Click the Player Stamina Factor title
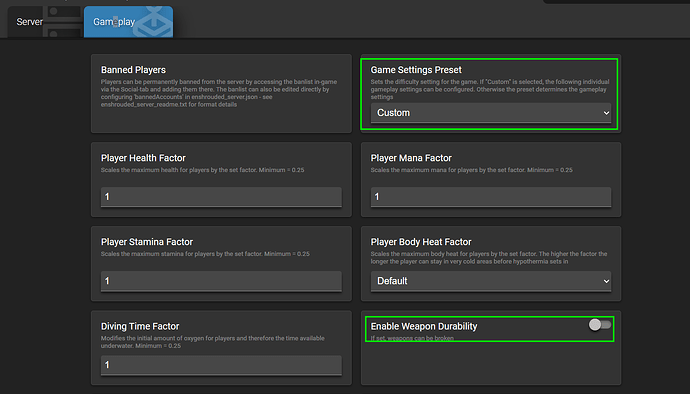The image size is (690, 394). click(x=147, y=242)
